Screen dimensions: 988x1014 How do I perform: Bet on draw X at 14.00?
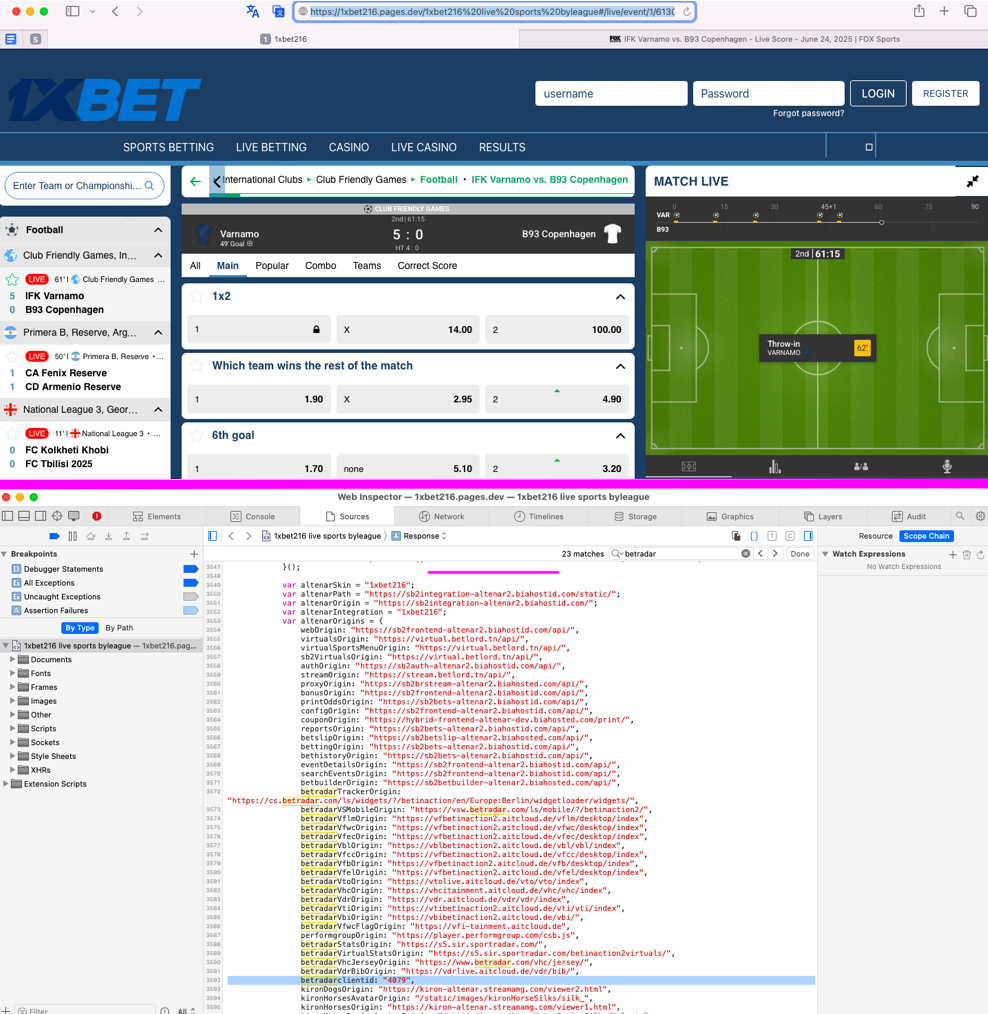[408, 330]
